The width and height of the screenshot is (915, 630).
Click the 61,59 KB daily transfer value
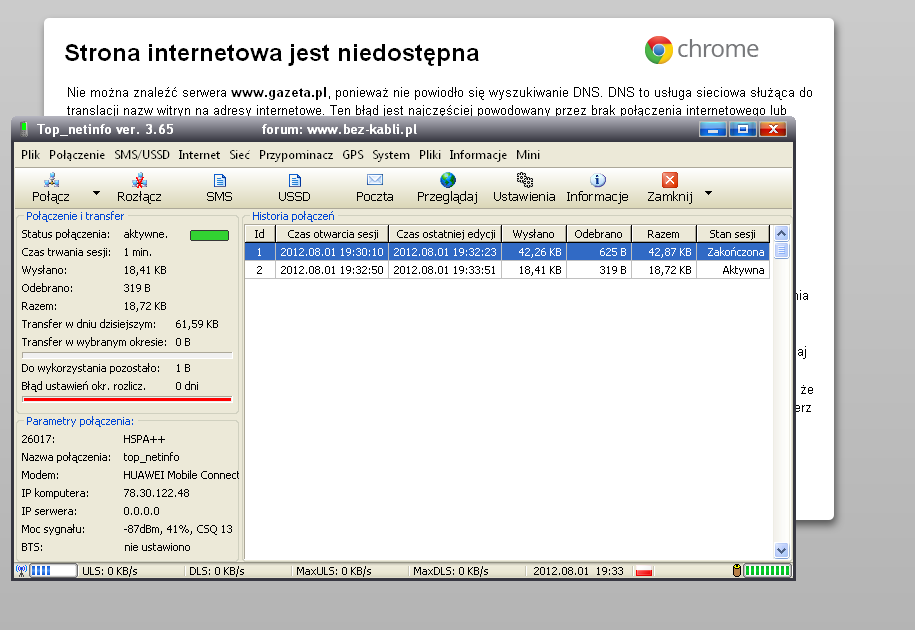[197, 324]
